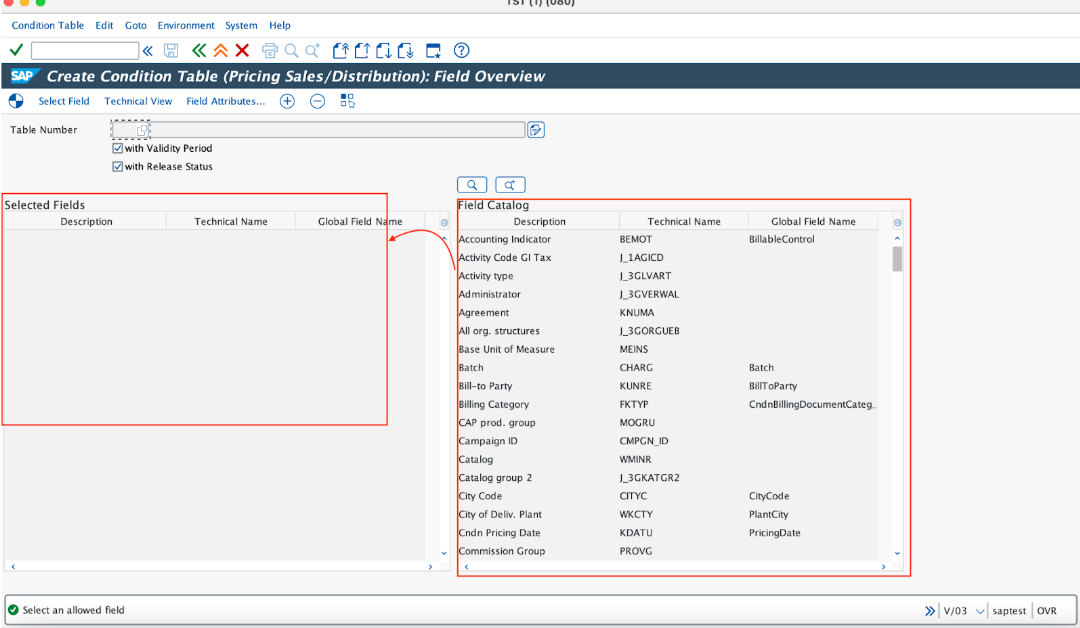This screenshot has height=628, width=1080.
Task: Toggle the with Release Status checkbox
Action: pyautogui.click(x=118, y=167)
